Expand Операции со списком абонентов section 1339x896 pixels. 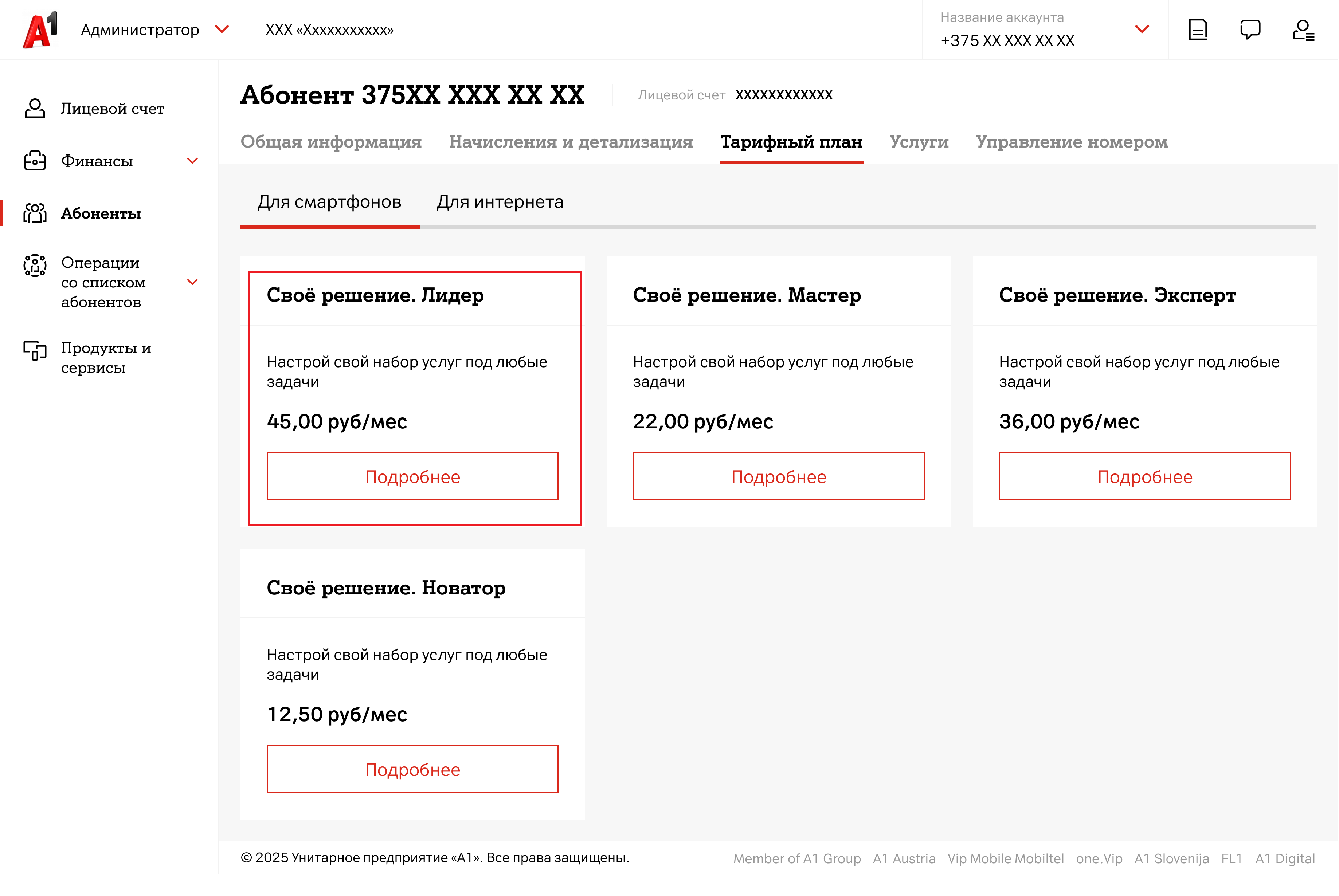(193, 282)
